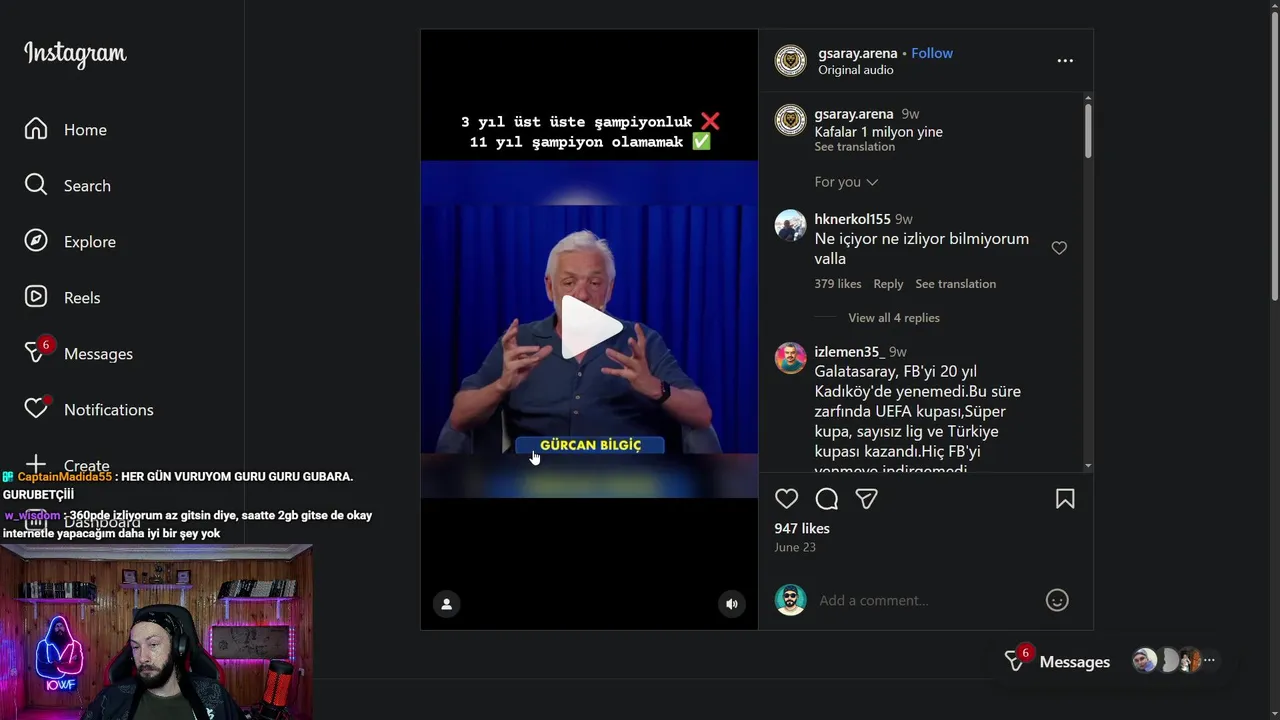Click the Create plus icon

(36, 465)
